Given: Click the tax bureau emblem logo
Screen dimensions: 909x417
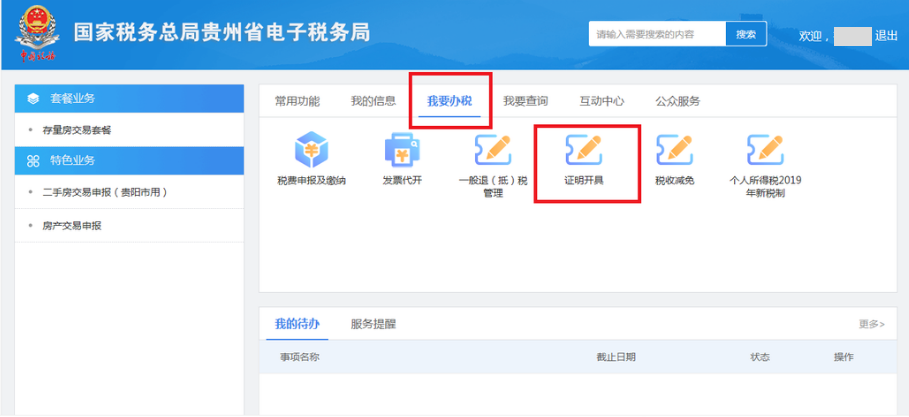Looking at the screenshot, I should [37, 34].
